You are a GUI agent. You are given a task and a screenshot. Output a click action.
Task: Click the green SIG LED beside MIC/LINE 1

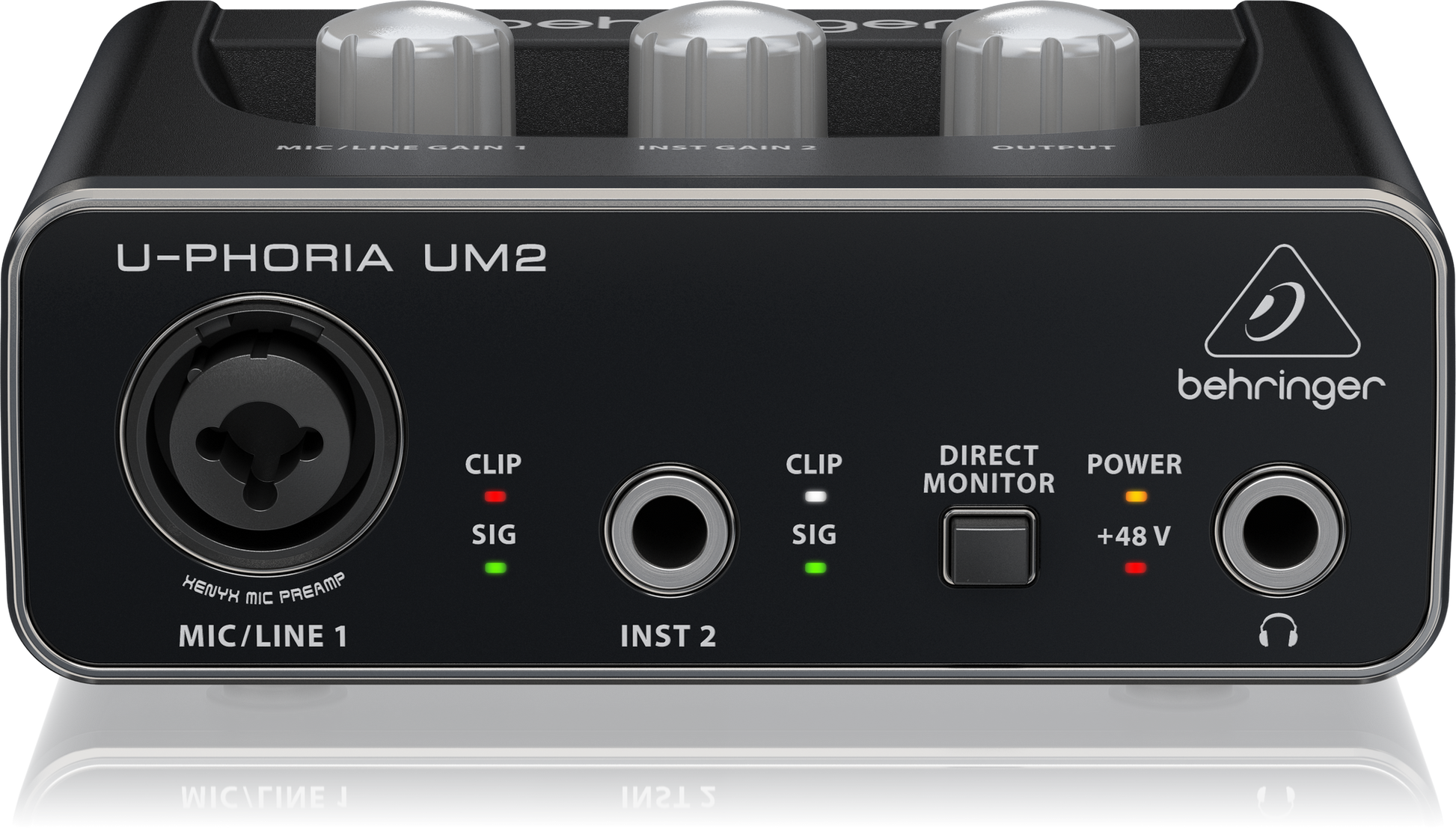point(495,567)
